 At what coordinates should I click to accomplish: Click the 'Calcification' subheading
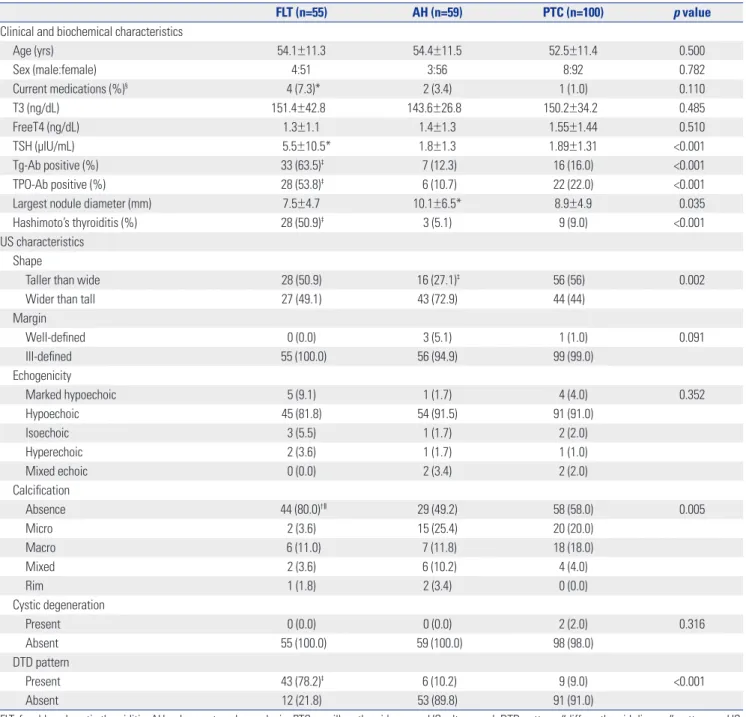pyautogui.click(x=41, y=490)
